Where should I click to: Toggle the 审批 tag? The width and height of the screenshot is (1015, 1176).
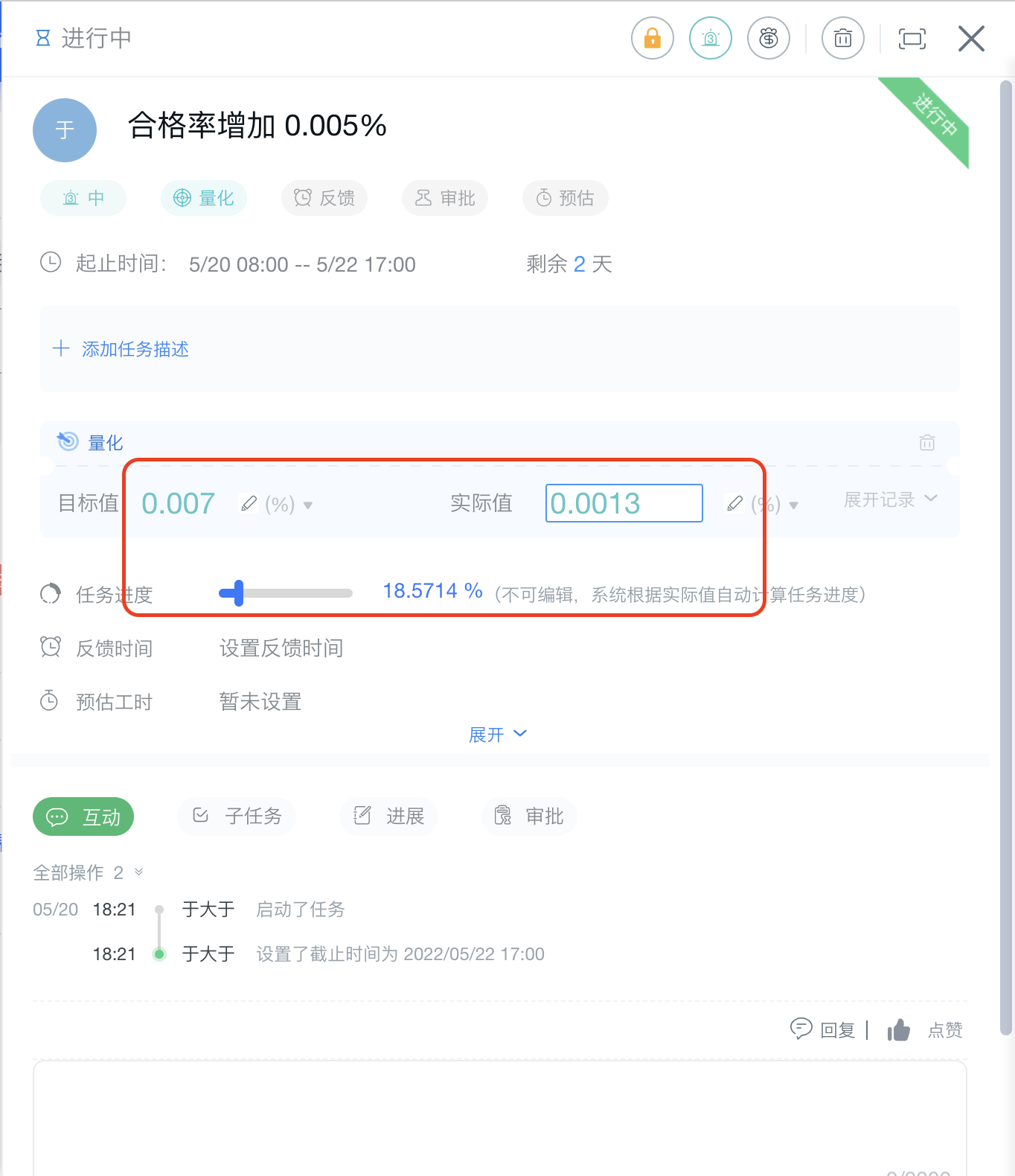point(445,198)
